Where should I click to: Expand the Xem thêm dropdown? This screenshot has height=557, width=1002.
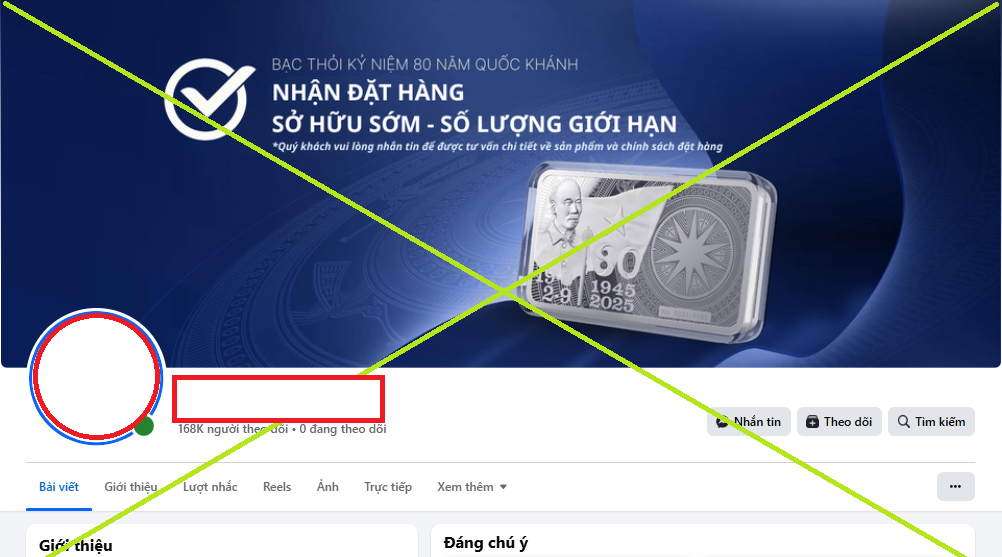pos(472,487)
